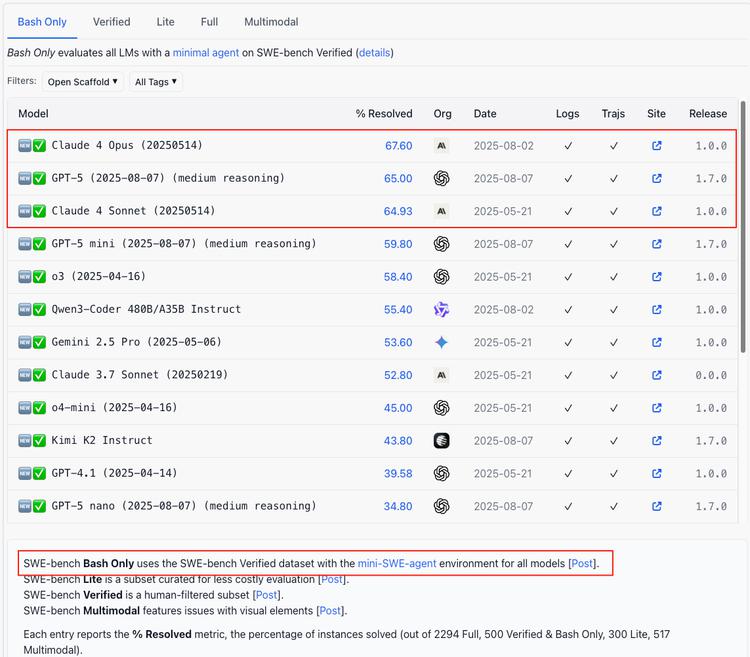750x657 pixels.
Task: Click the Logs checkmark for GPT-5 mini
Action: (568, 244)
